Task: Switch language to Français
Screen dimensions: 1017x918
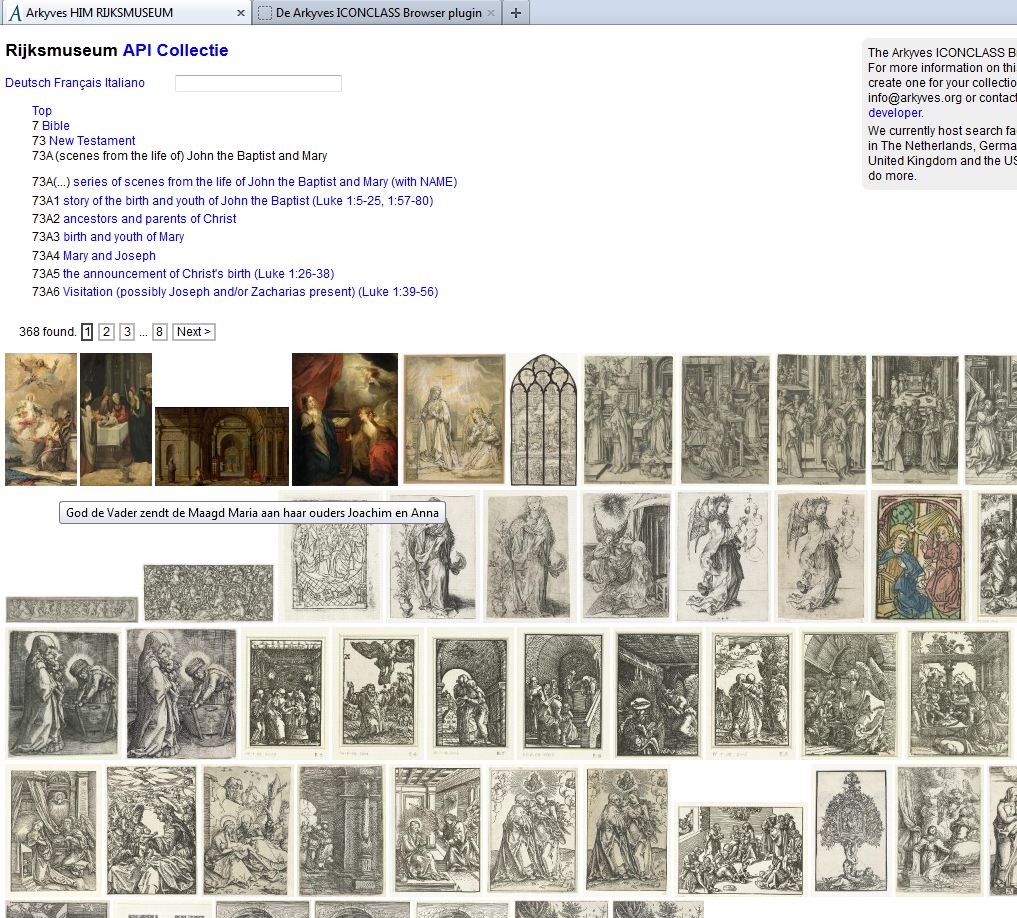Action: [77, 83]
